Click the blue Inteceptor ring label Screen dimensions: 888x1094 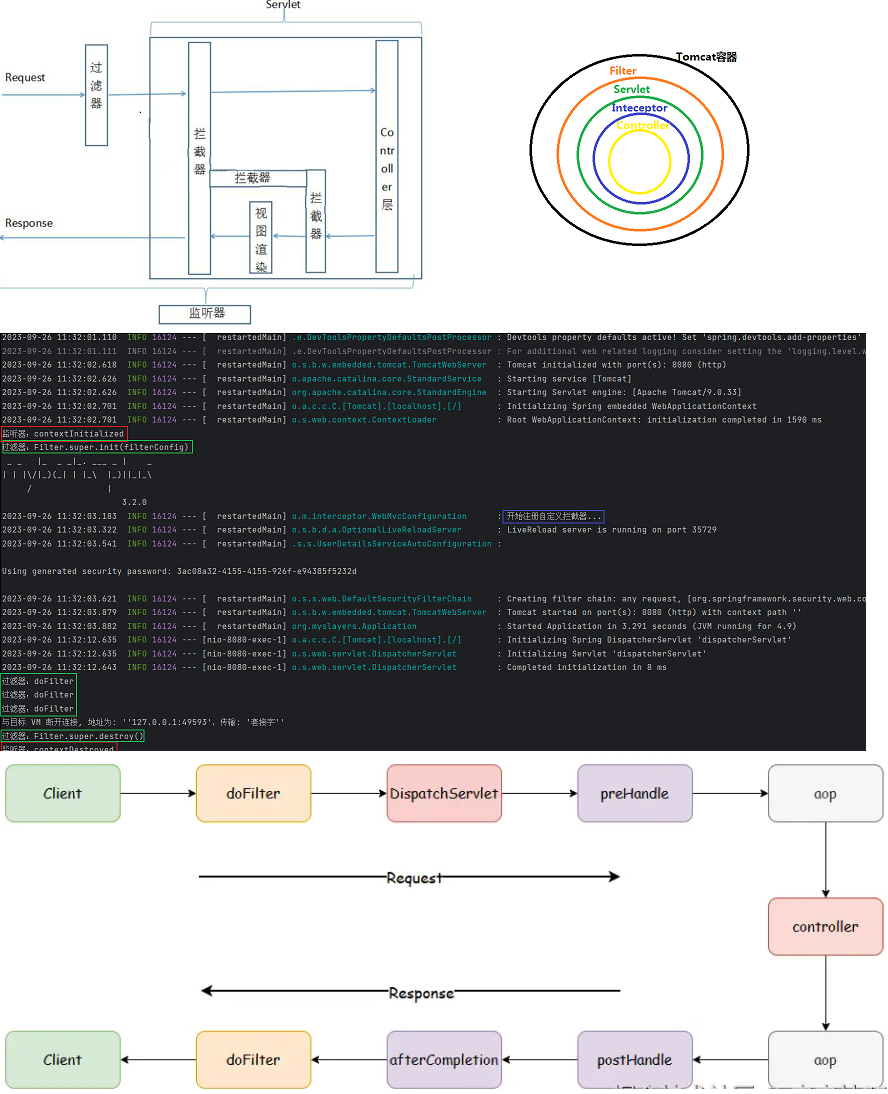pos(639,108)
